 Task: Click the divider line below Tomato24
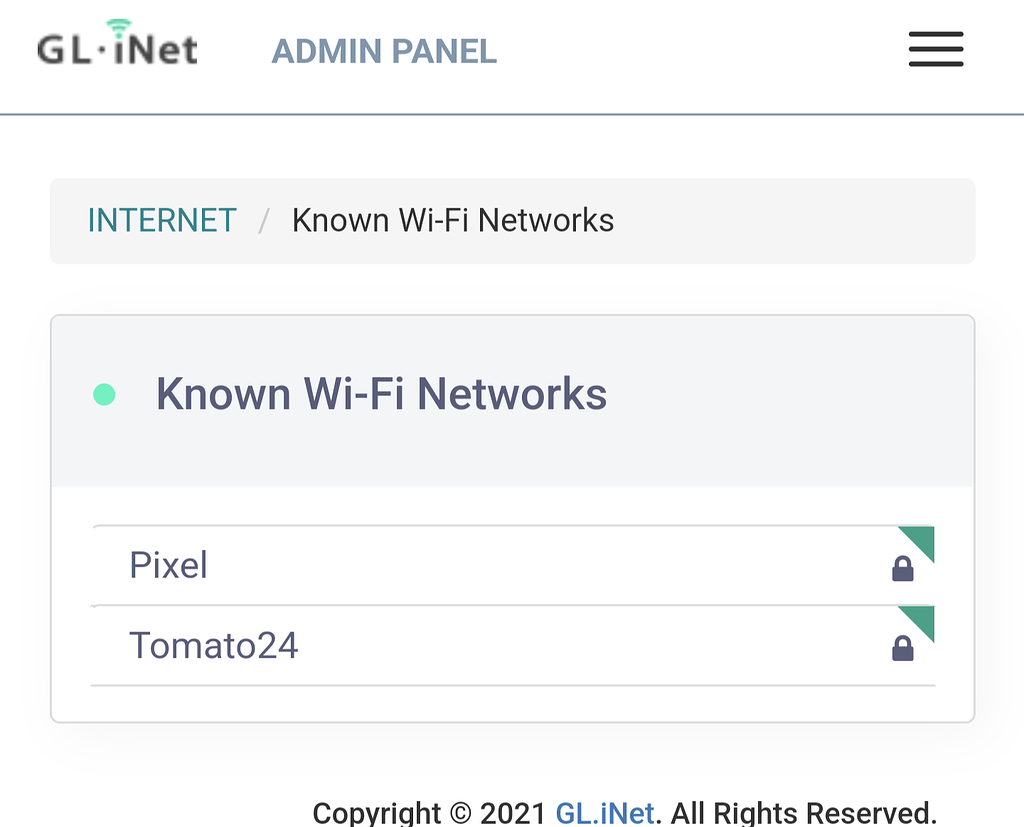[512, 685]
